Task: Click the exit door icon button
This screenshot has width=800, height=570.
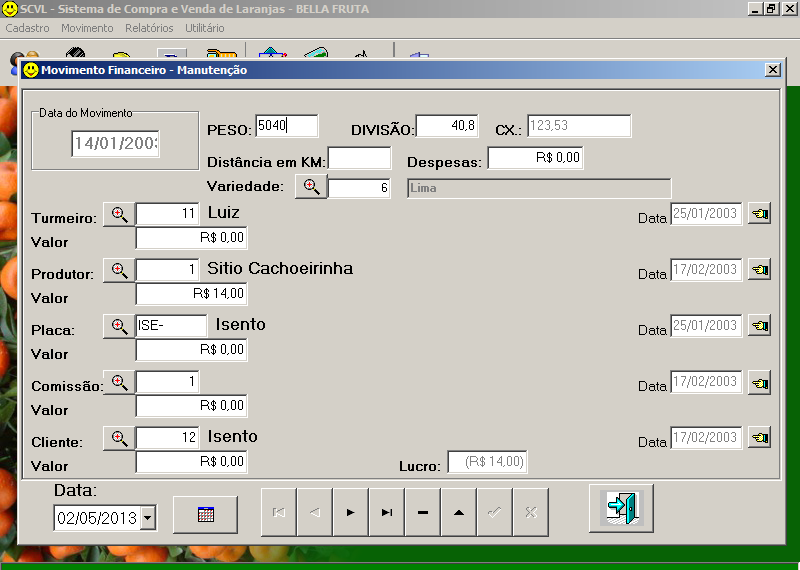Action: [x=621, y=509]
